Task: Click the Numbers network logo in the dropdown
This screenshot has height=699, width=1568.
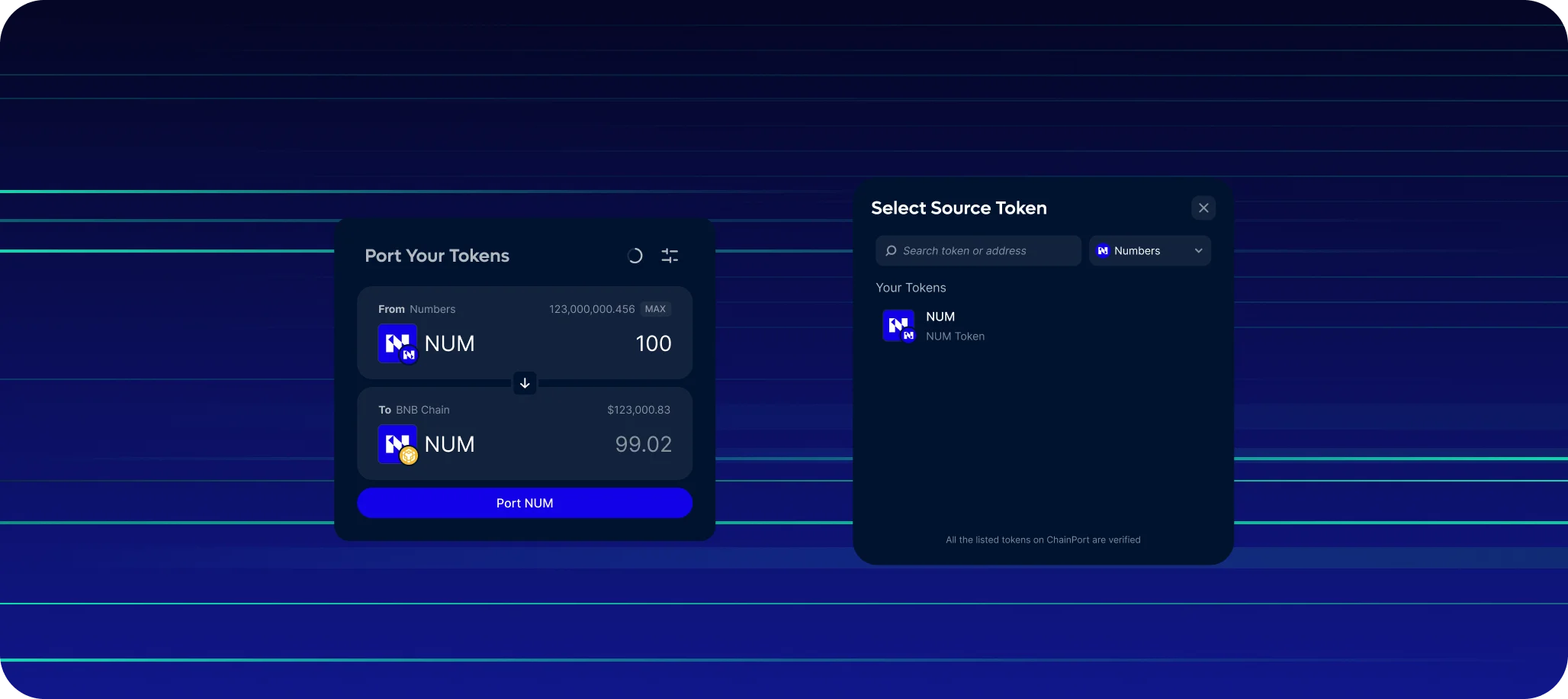Action: click(x=1103, y=250)
